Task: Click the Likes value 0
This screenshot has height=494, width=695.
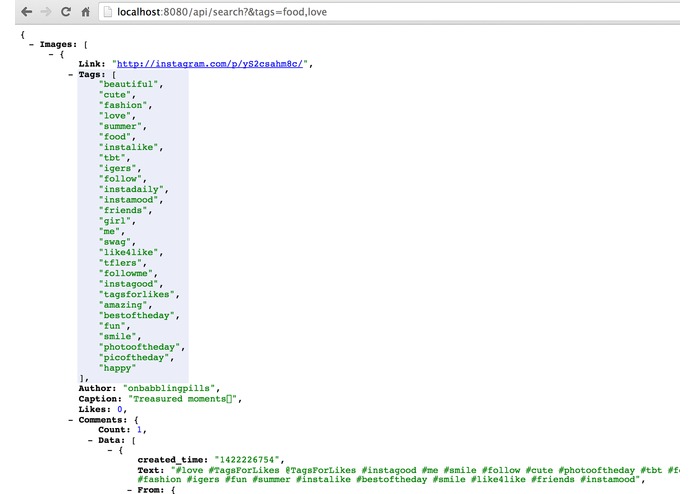Action: pos(120,409)
